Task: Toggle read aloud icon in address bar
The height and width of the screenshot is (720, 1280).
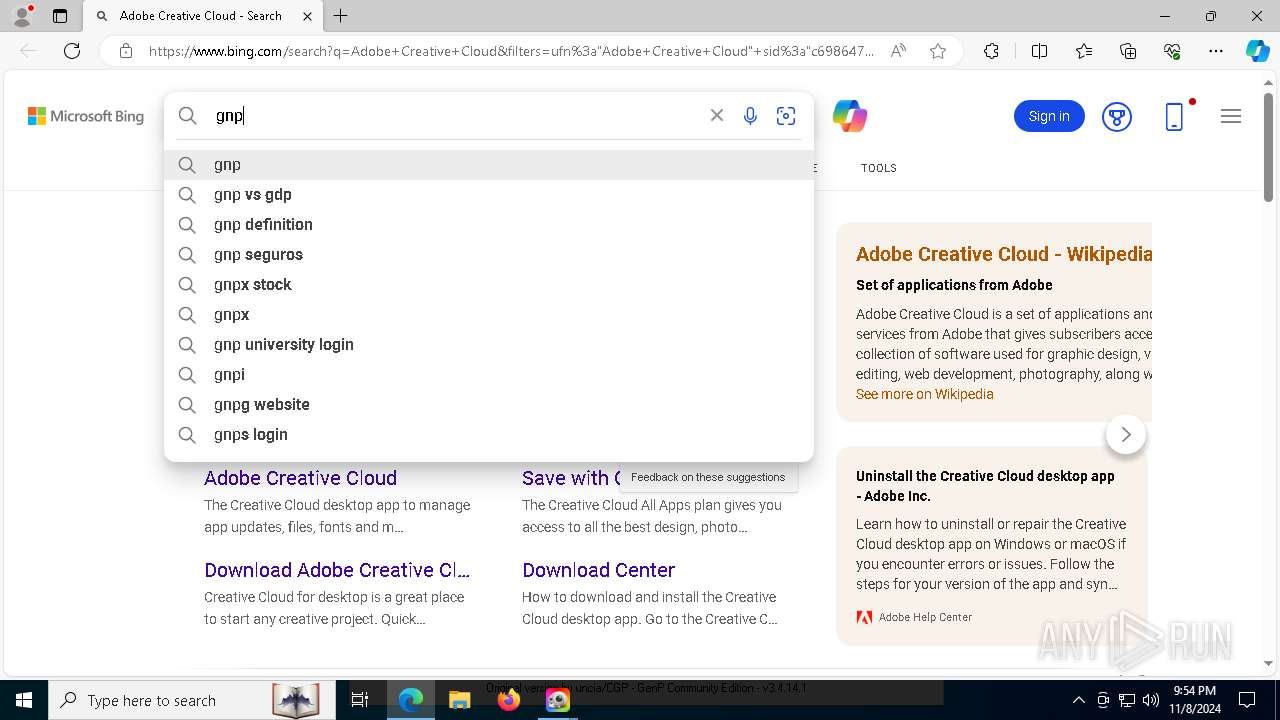Action: point(898,51)
